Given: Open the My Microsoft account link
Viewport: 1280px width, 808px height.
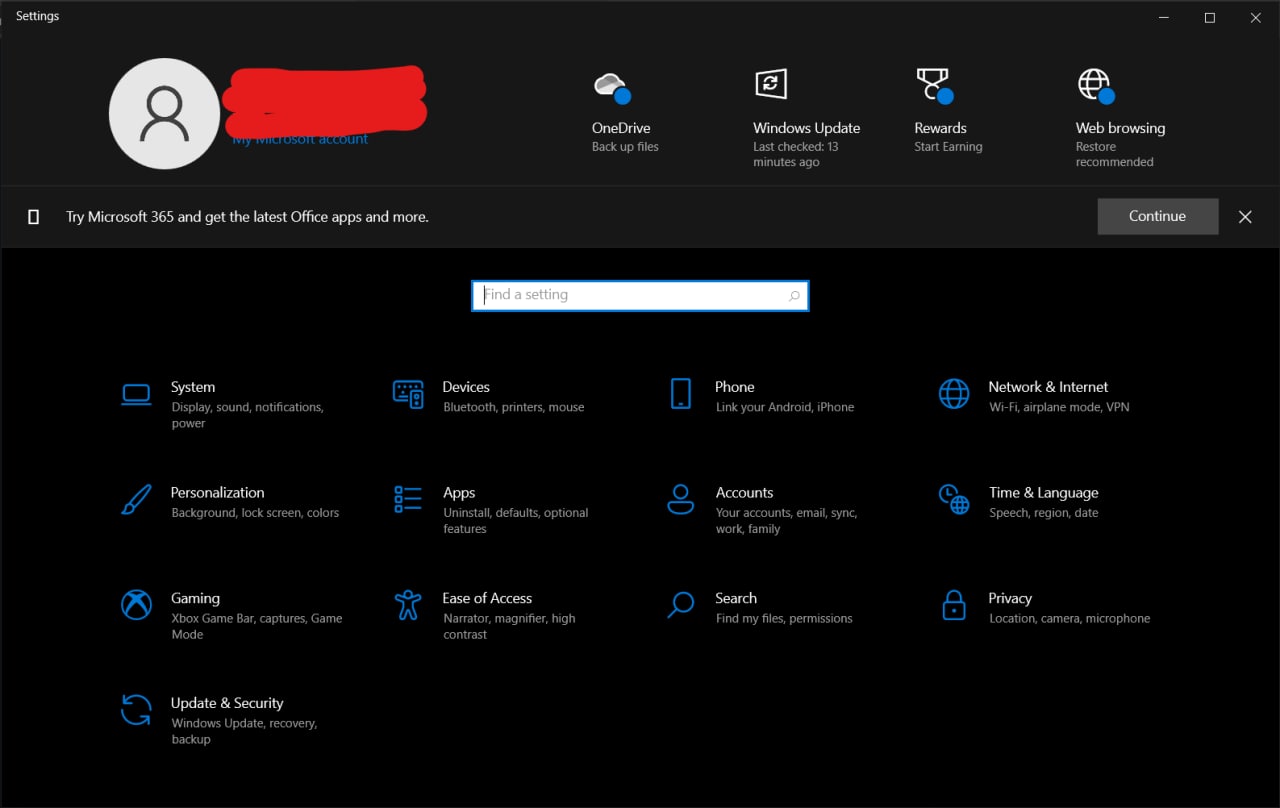Looking at the screenshot, I should click(300, 140).
